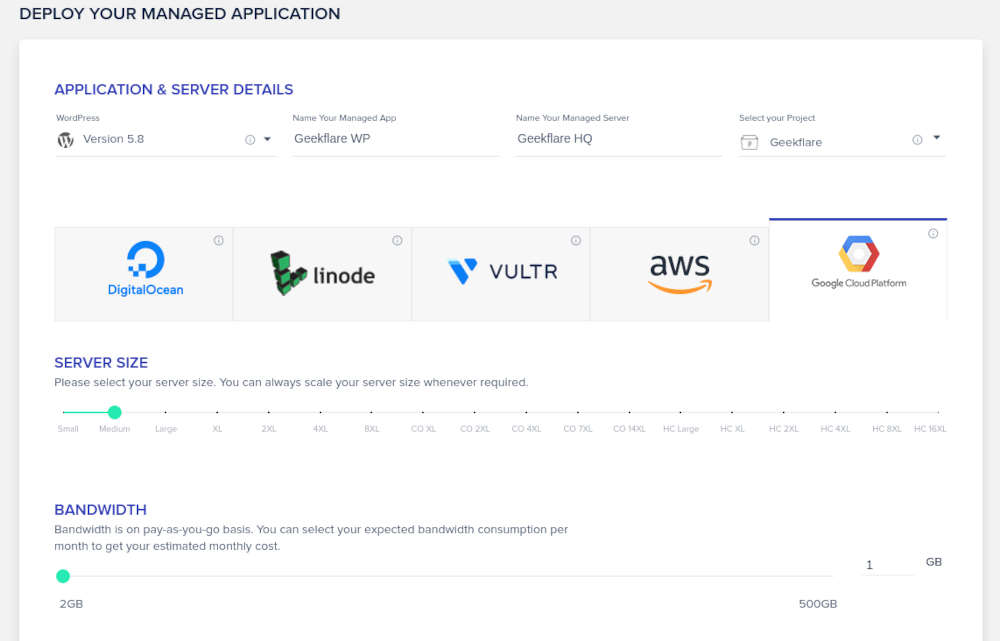The image size is (1000, 641).
Task: Click the bandwidth slider handle
Action: (63, 576)
